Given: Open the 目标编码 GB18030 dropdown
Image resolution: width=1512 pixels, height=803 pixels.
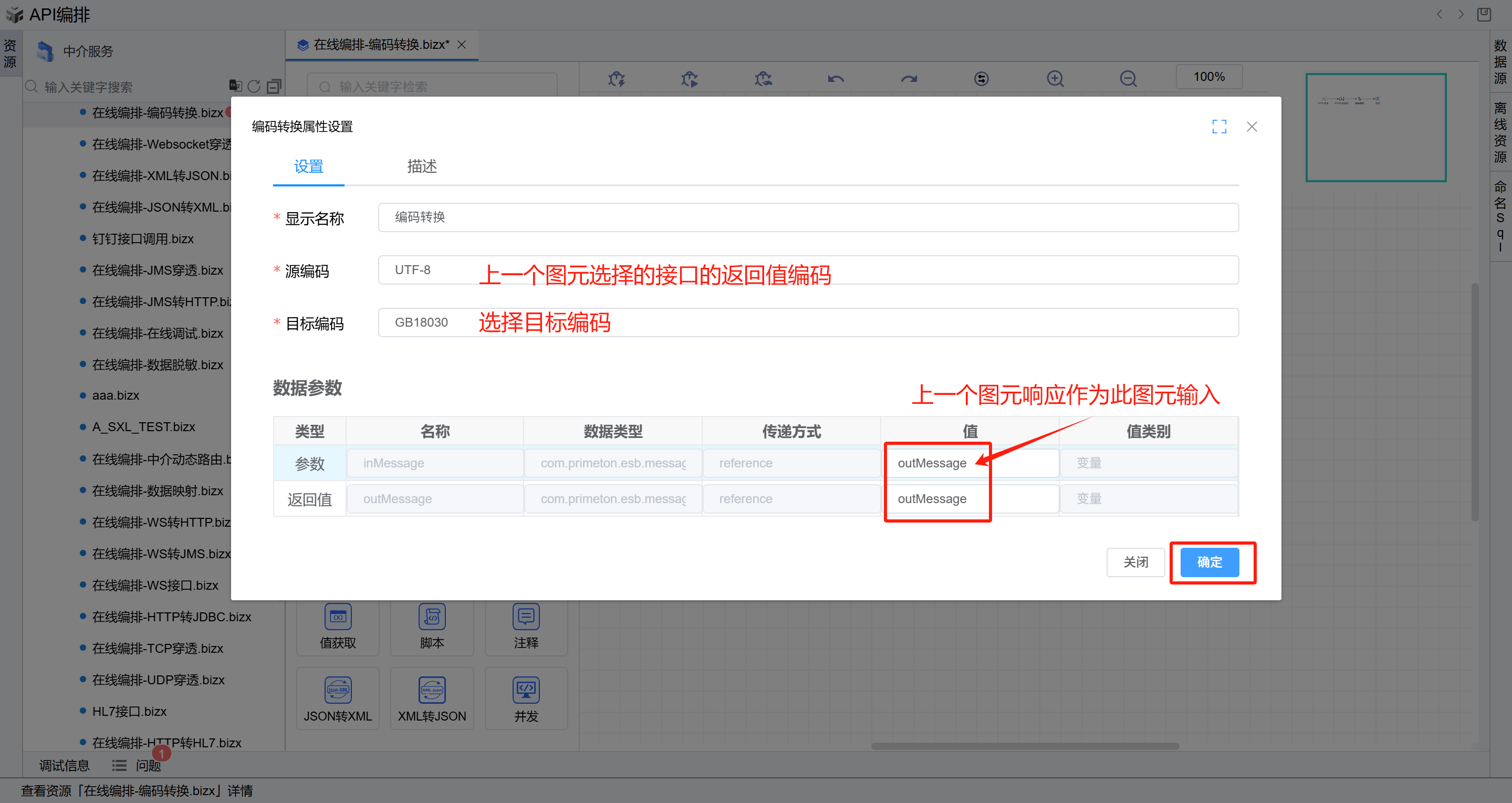Looking at the screenshot, I should [808, 322].
